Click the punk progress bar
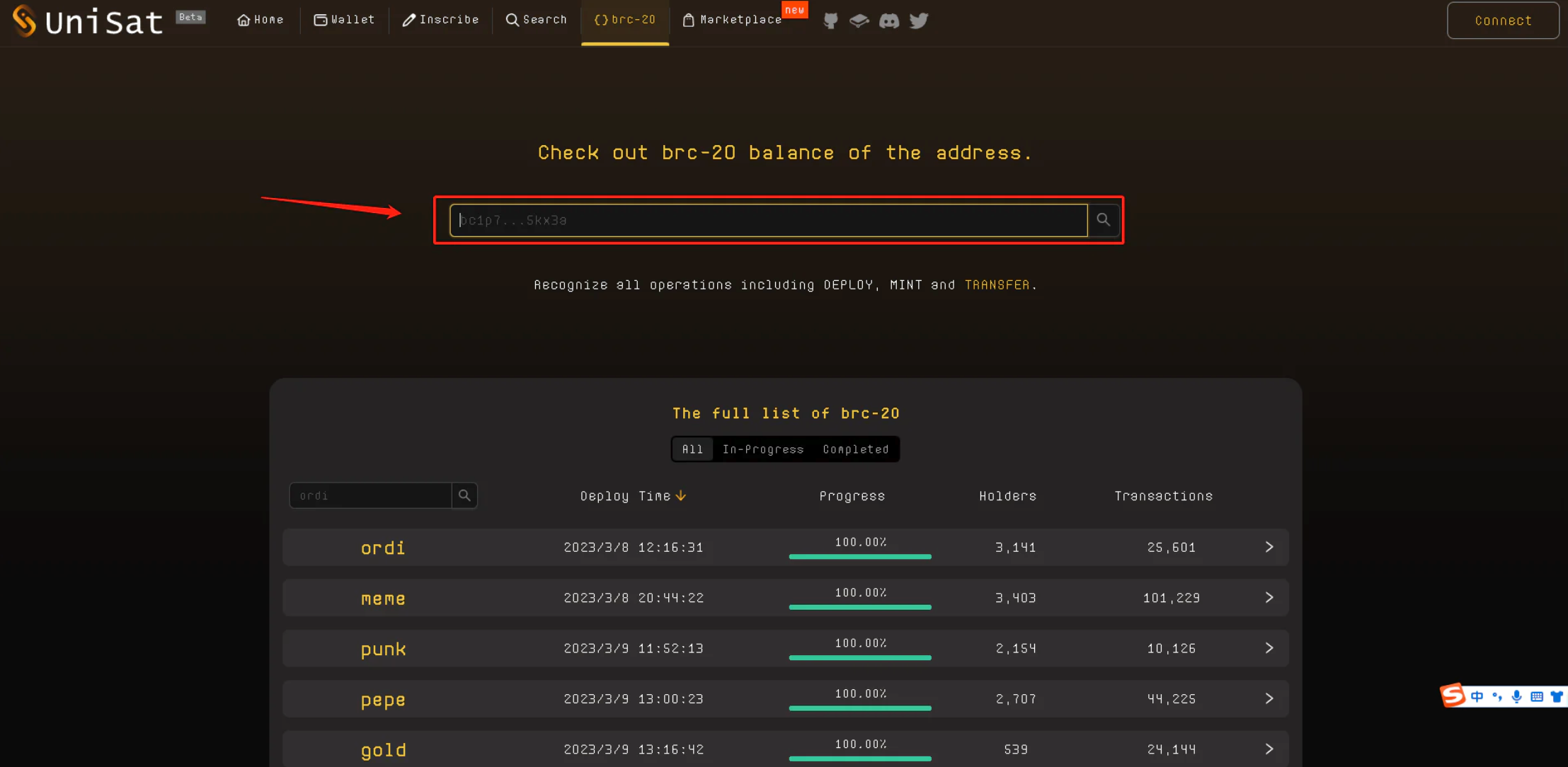Viewport: 1568px width, 767px height. coord(859,657)
